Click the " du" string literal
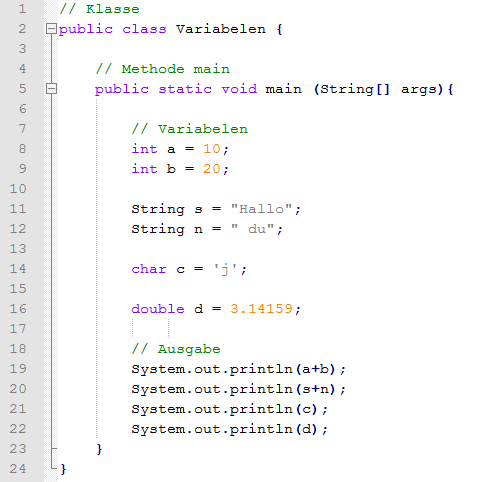The width and height of the screenshot is (486, 482). 252,229
